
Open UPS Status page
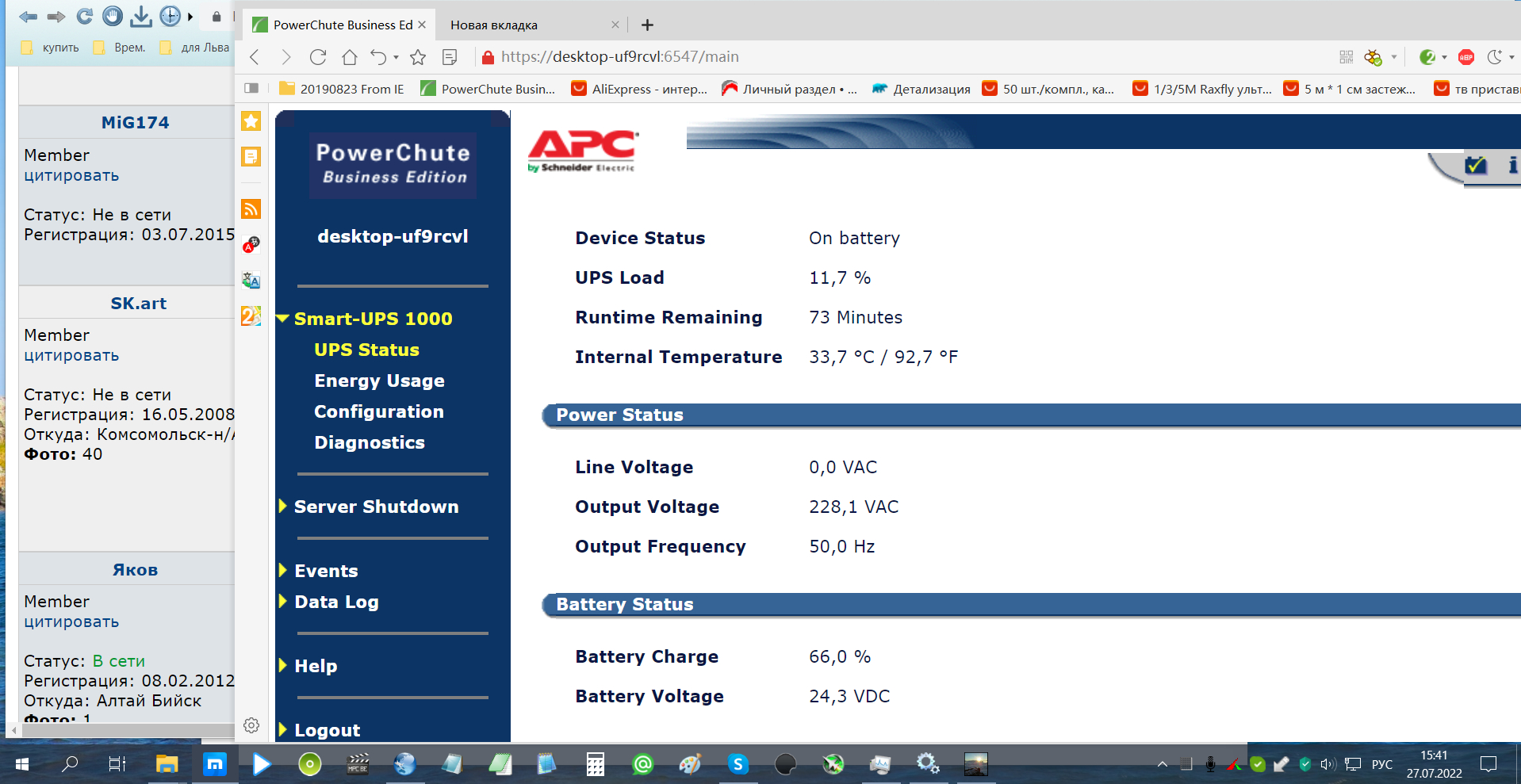click(366, 350)
